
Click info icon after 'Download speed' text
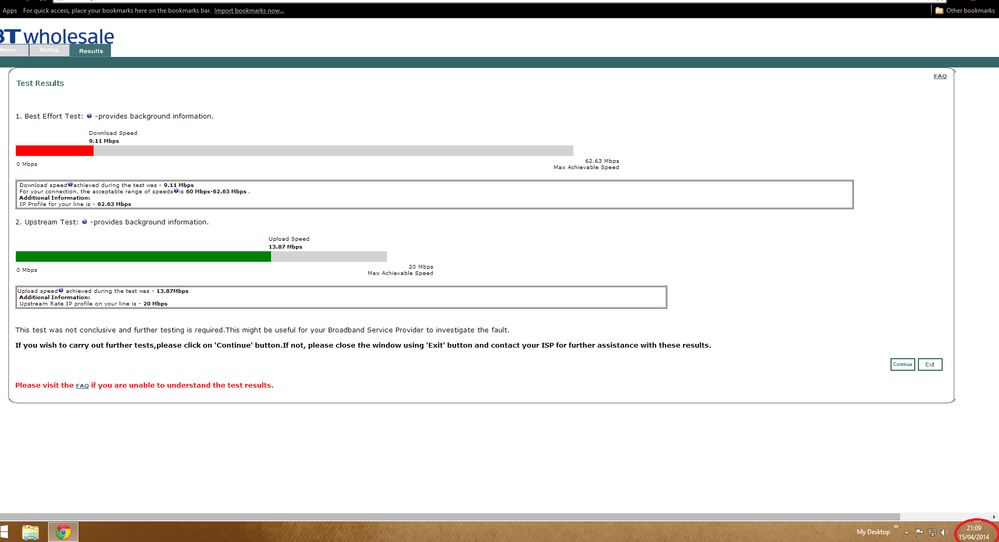(x=70, y=184)
